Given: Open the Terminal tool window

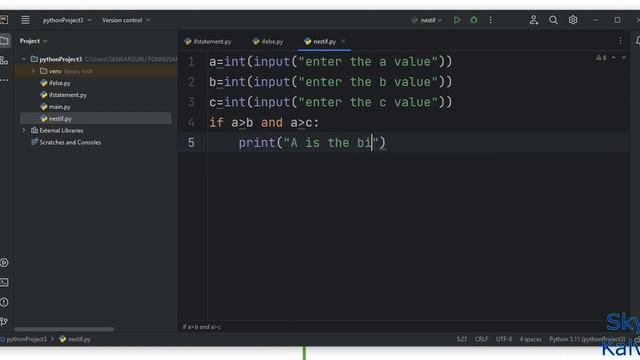Looking at the screenshot, I should tap(4, 282).
